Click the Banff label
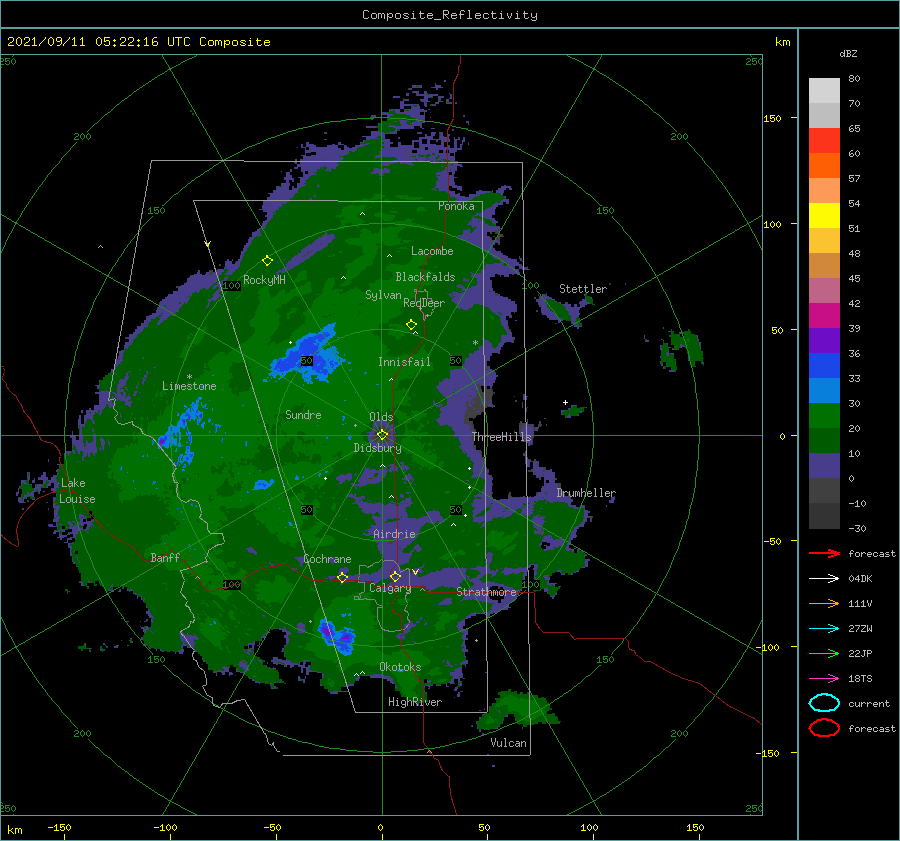This screenshot has width=900, height=841. click(165, 557)
